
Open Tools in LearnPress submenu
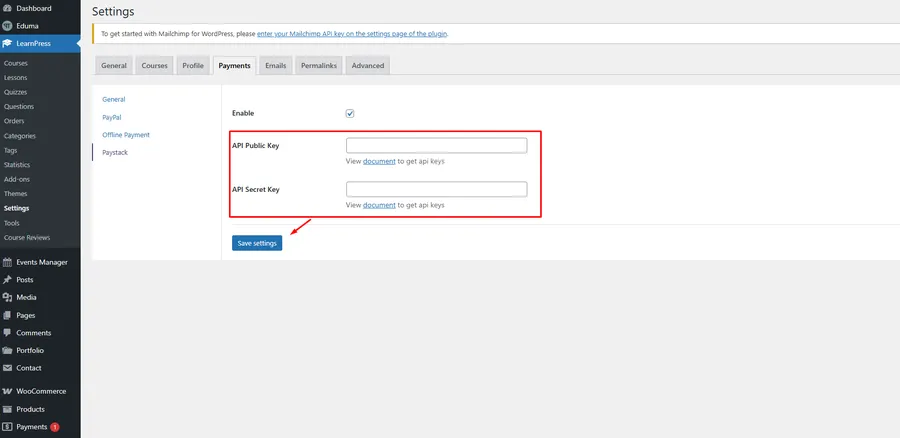[x=11, y=223]
